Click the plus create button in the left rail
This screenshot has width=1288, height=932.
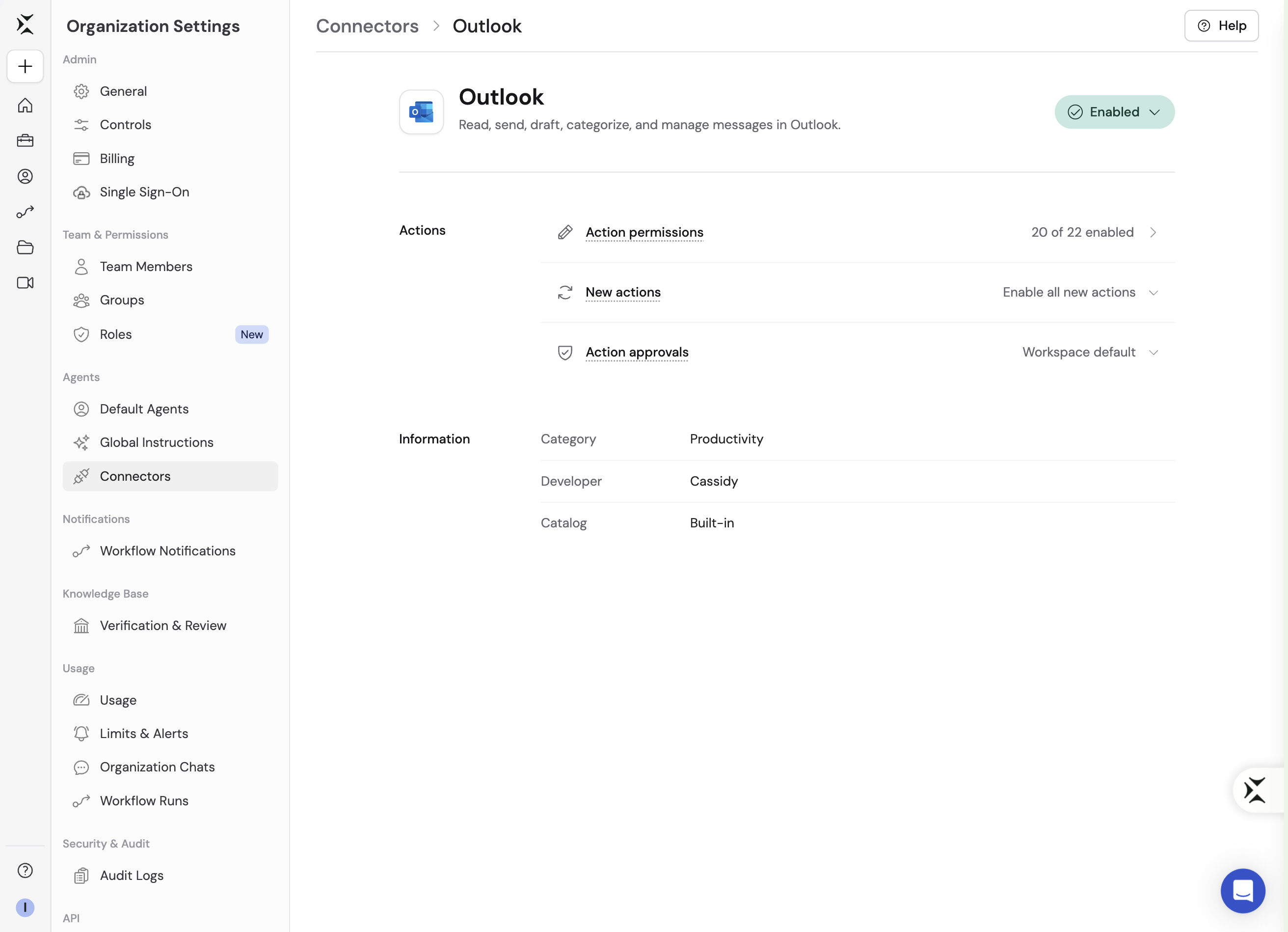25,66
